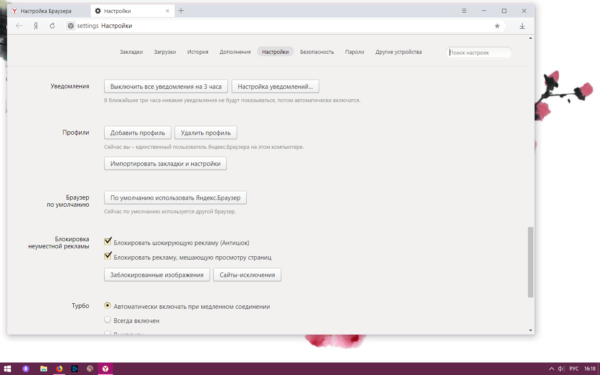Click the address bar showing settings
The width and height of the screenshot is (600, 375).
click(x=283, y=26)
